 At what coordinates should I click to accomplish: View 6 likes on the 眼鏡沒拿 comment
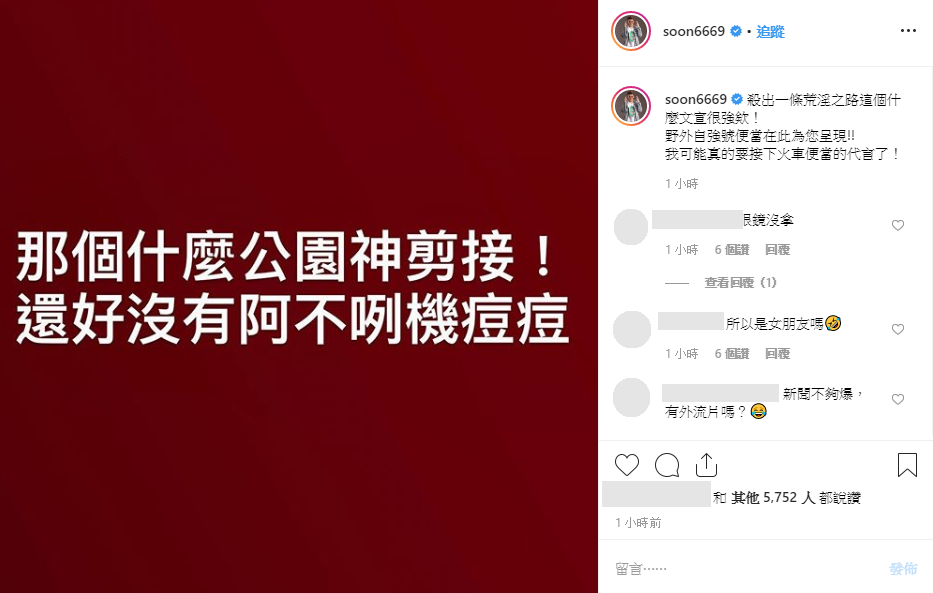coord(732,250)
